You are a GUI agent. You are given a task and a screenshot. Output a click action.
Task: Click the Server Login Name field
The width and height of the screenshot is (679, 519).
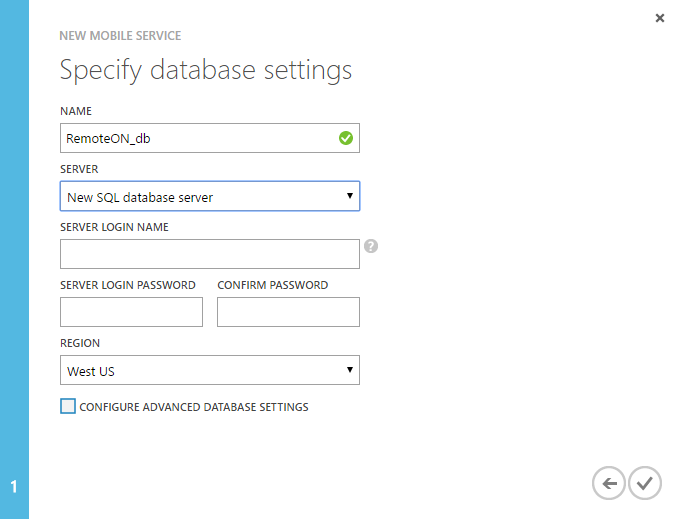point(209,254)
